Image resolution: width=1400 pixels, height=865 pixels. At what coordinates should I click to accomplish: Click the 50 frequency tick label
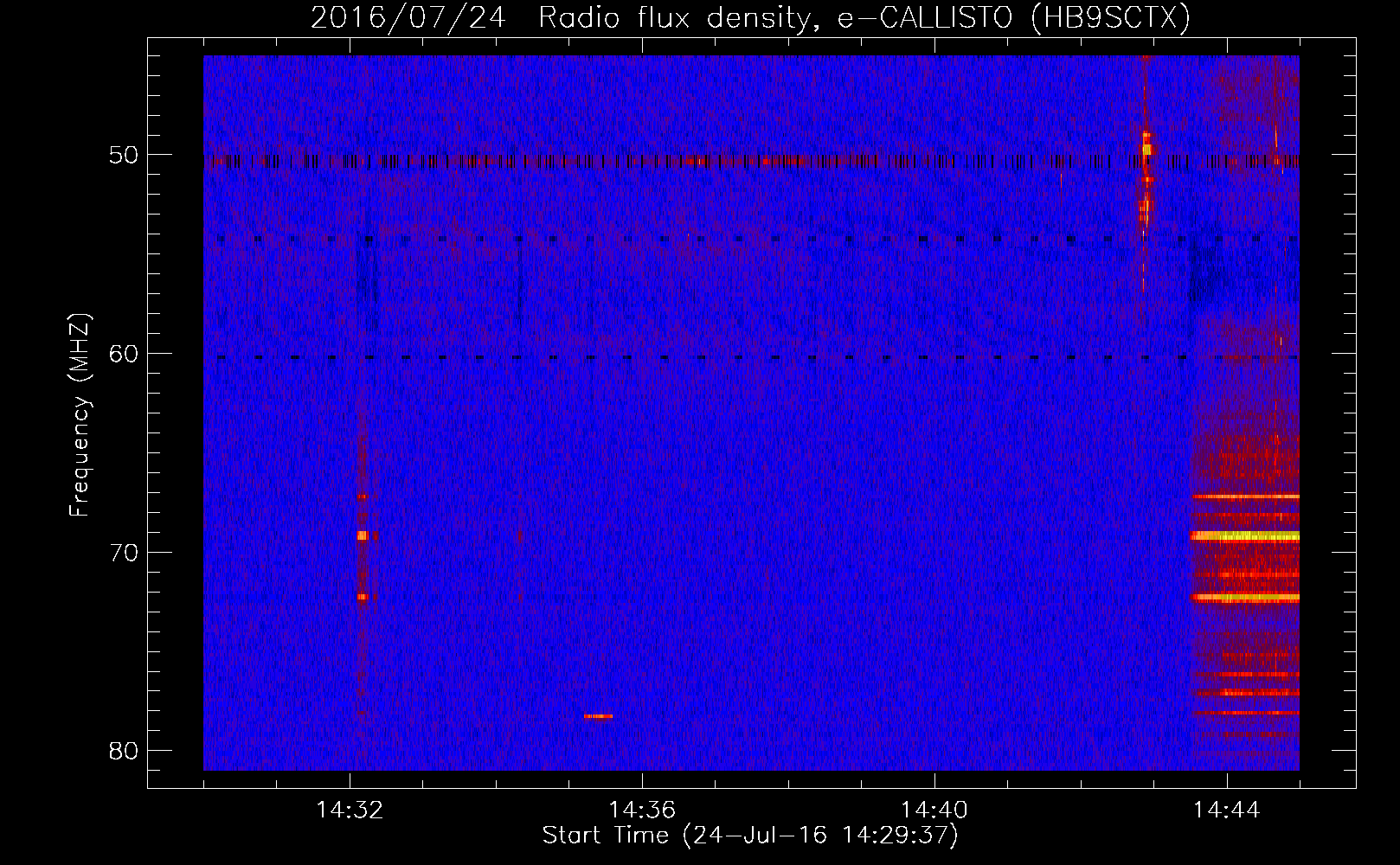point(124,155)
